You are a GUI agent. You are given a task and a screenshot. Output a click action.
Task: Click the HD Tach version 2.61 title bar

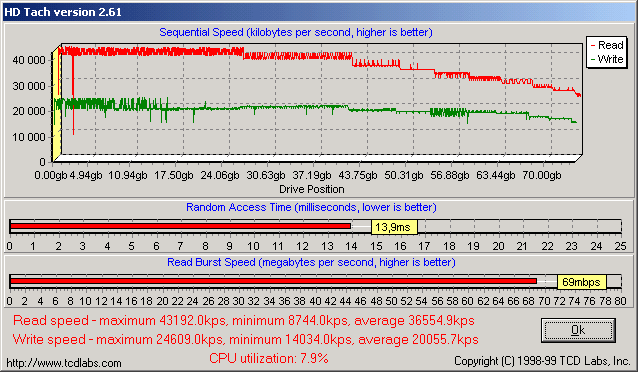point(319,12)
